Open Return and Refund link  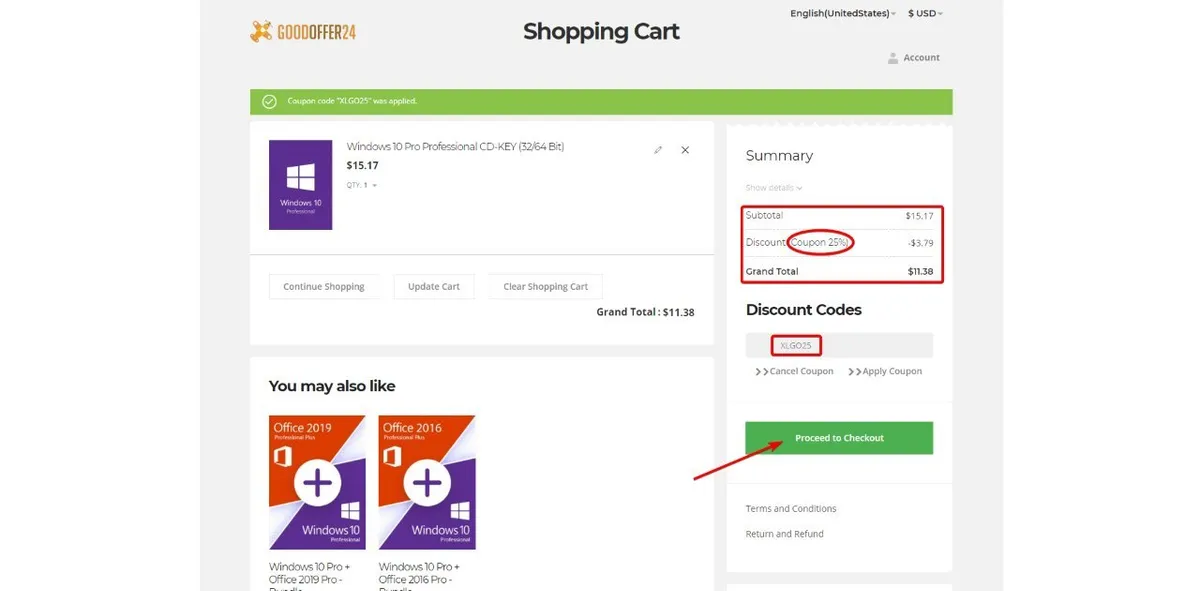click(x=785, y=534)
